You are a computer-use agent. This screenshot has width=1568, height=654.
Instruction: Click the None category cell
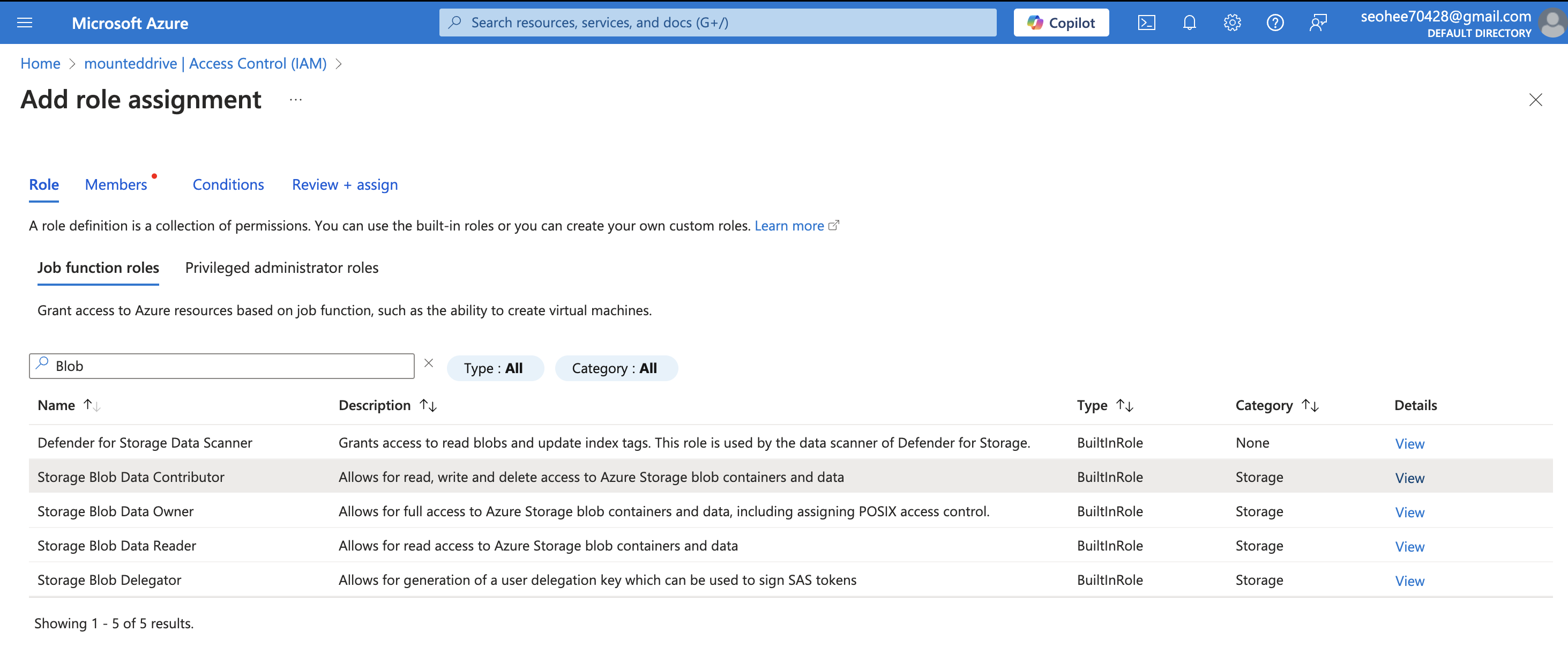point(1252,443)
